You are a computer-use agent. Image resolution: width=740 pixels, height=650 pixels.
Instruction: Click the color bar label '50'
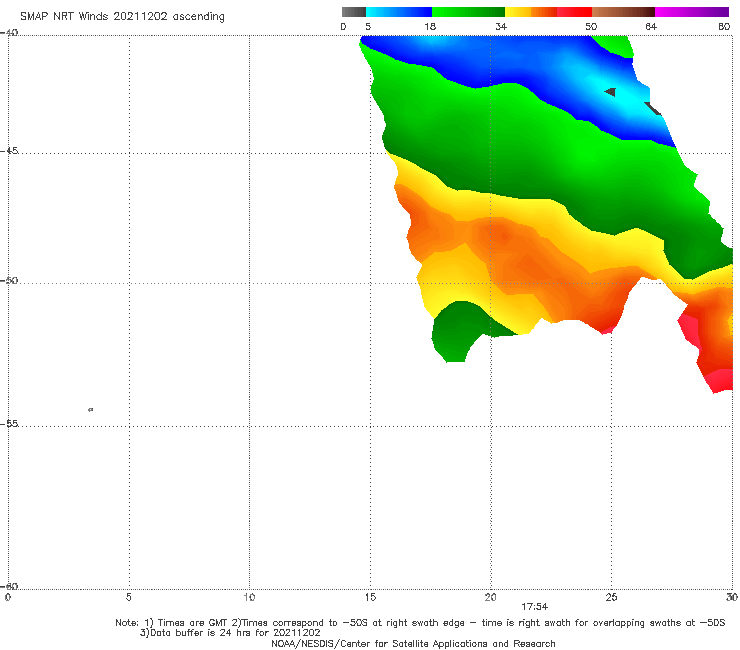pyautogui.click(x=591, y=27)
